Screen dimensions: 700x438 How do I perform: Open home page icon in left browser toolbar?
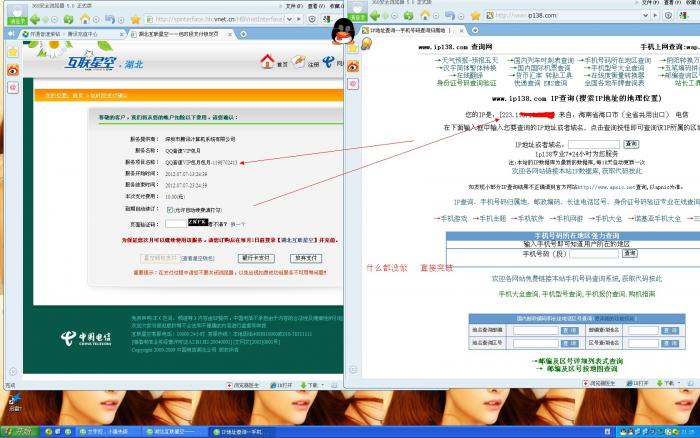(x=85, y=19)
